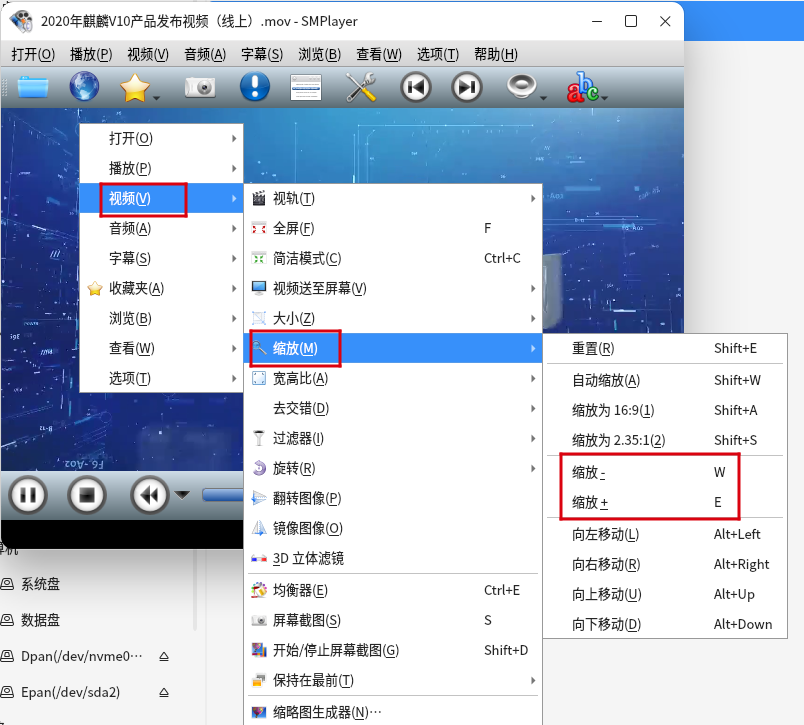This screenshot has height=725, width=804.
Task: Click the open file folder toolbar icon
Action: coord(33,88)
